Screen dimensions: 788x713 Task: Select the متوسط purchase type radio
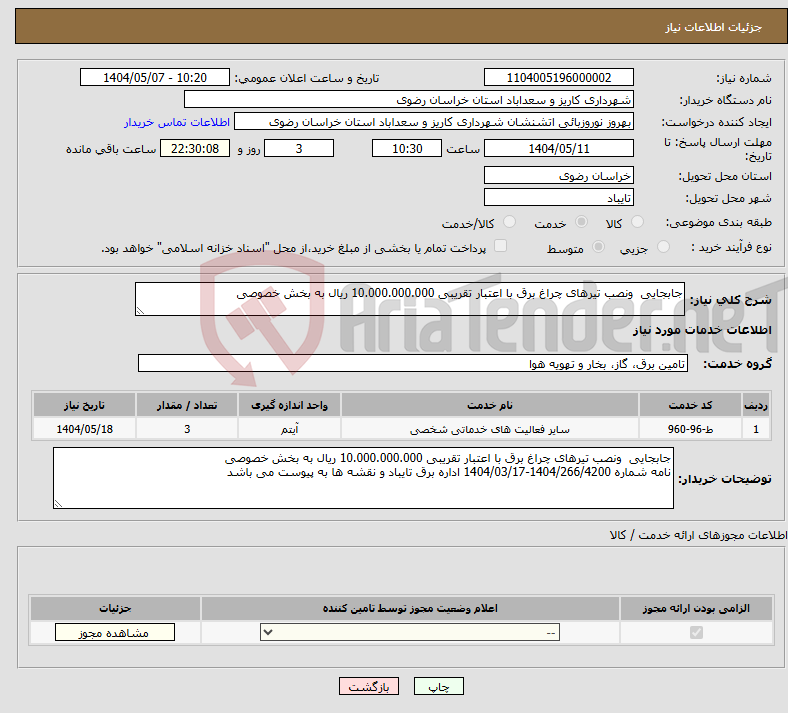(599, 247)
